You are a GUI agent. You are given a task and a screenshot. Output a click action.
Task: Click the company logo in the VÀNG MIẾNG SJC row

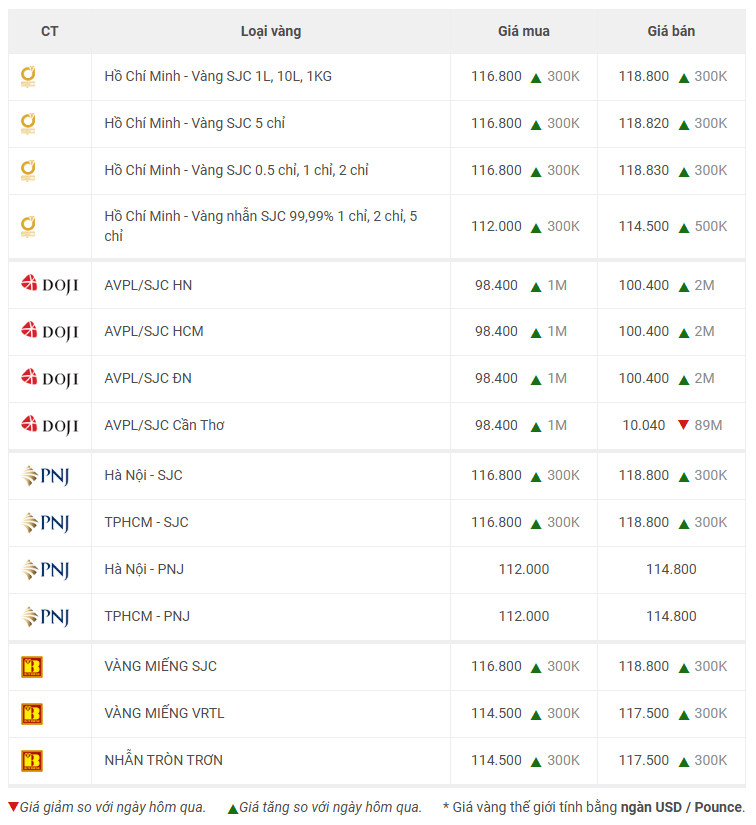click(32, 667)
